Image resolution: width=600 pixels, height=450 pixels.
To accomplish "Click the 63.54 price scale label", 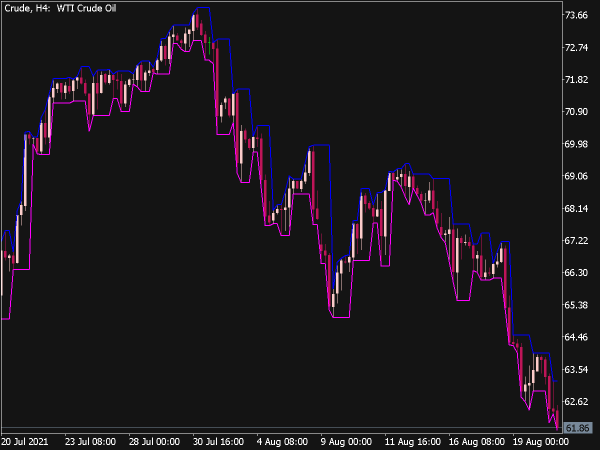I will pyautogui.click(x=577, y=370).
